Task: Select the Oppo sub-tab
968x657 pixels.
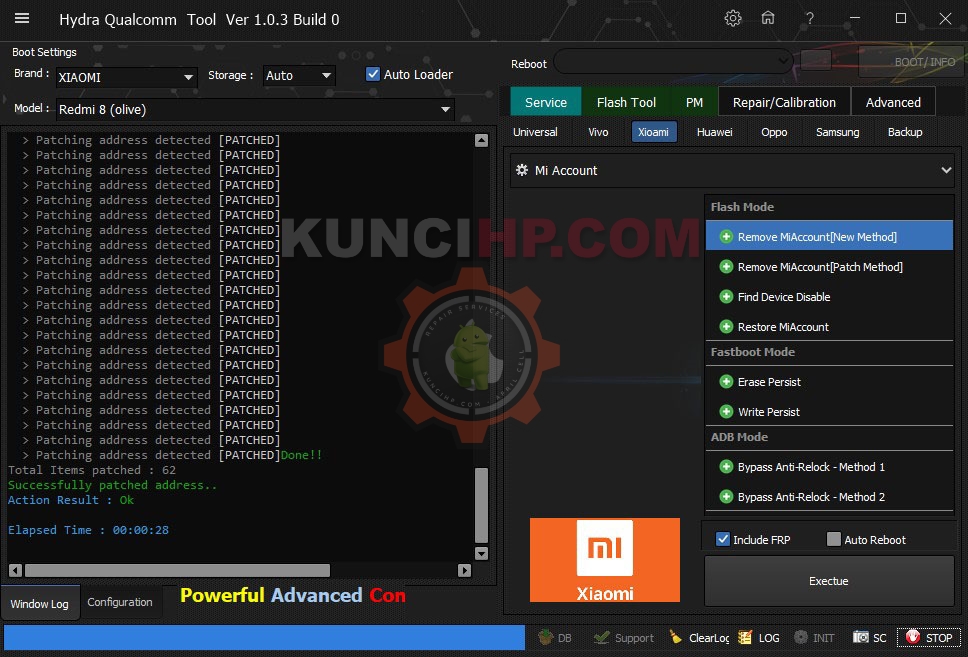Action: pos(774,132)
